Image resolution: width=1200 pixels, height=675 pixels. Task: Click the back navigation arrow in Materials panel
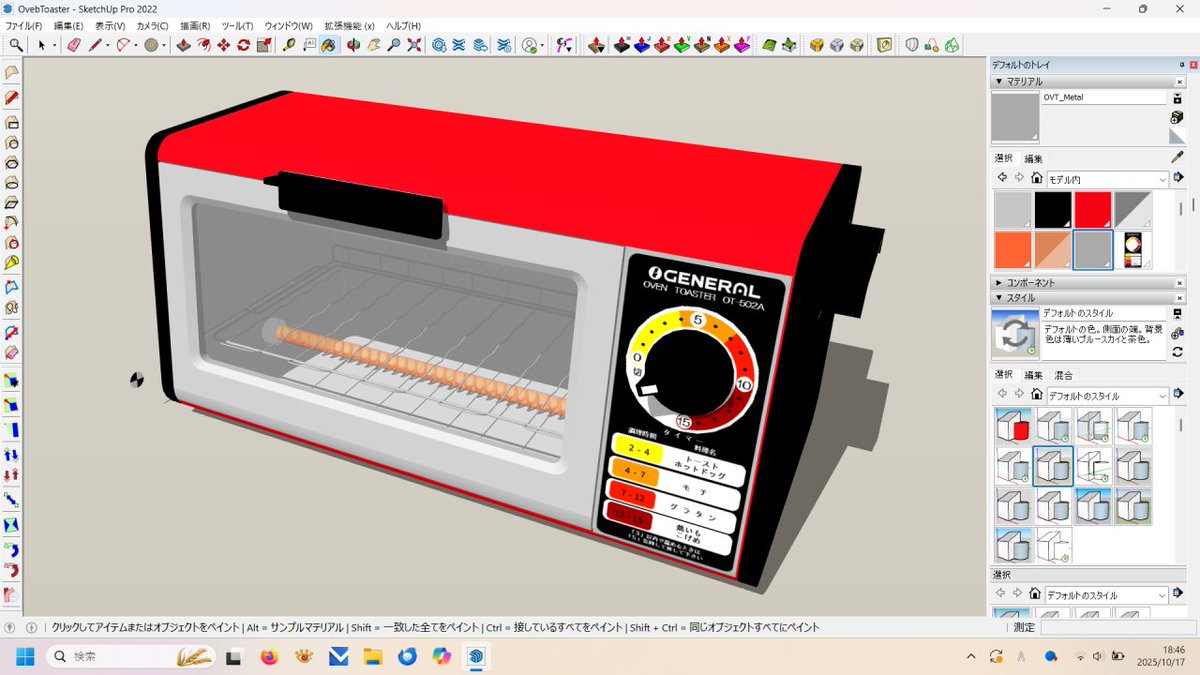pos(1002,176)
